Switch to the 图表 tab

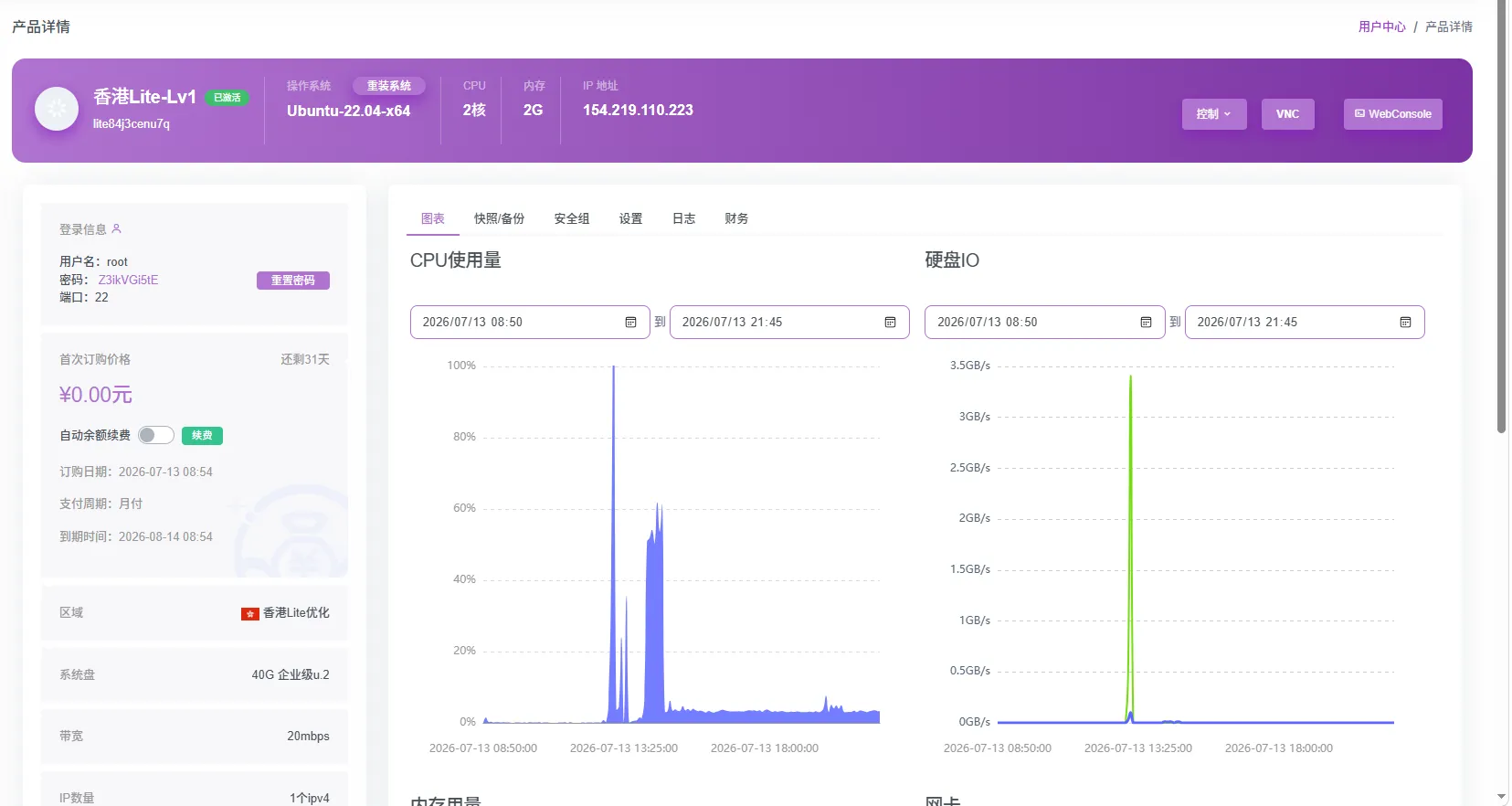pyautogui.click(x=433, y=218)
